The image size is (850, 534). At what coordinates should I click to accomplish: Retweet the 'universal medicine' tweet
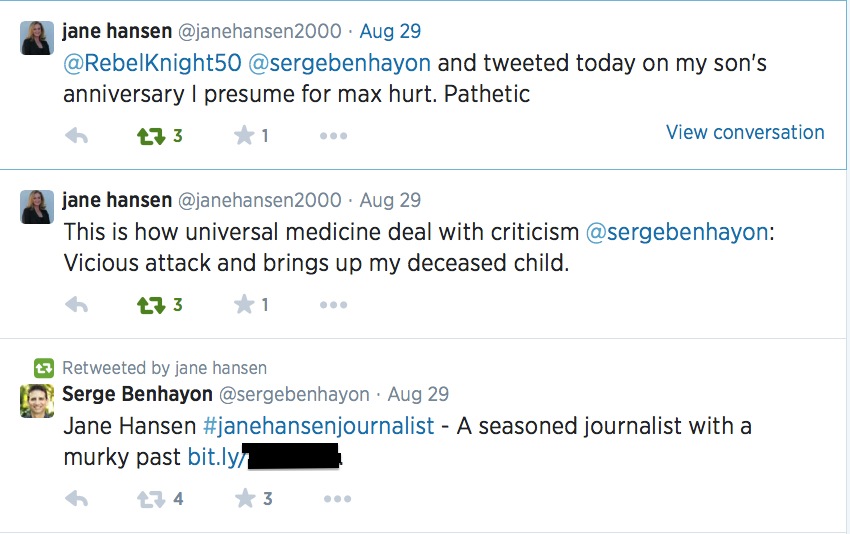[x=150, y=305]
